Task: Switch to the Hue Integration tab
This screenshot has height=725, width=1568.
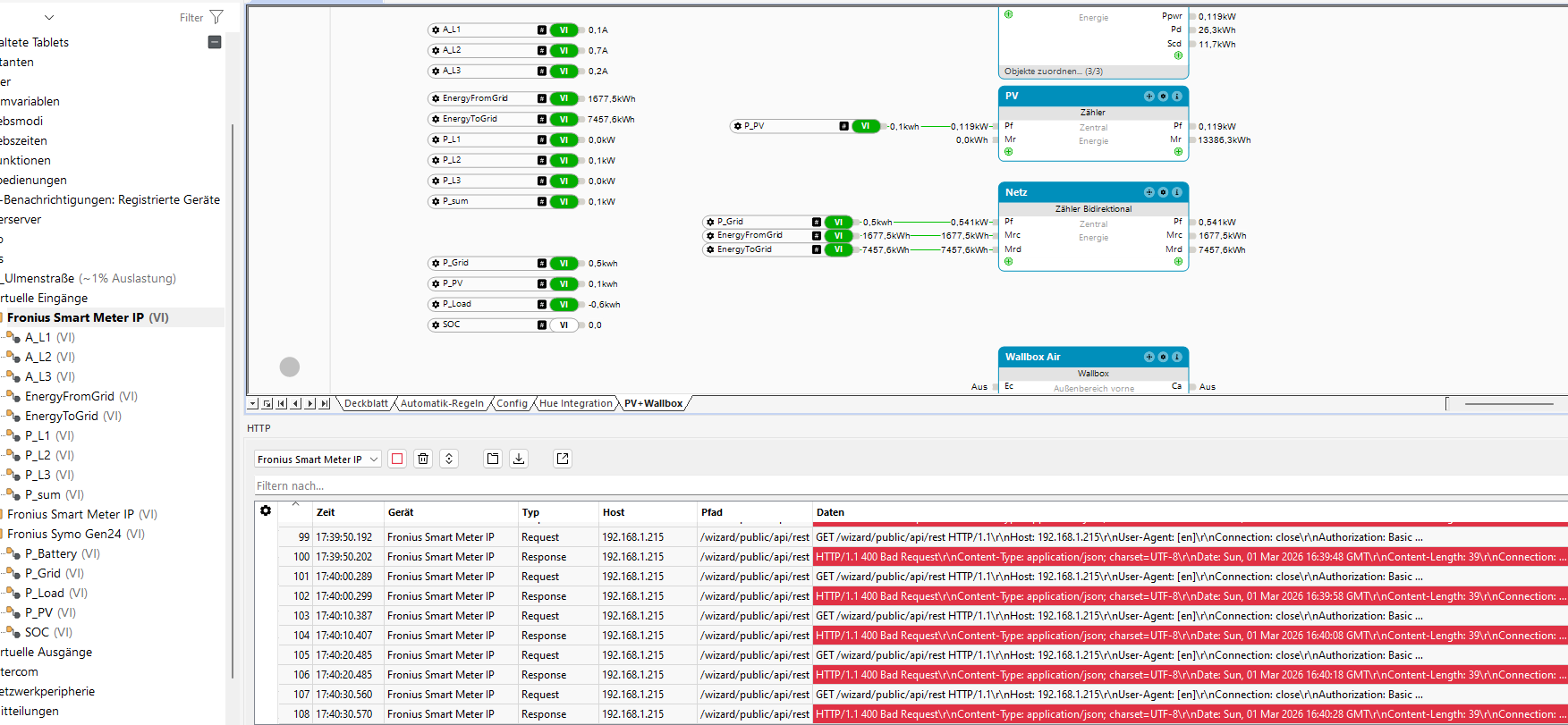Action: [575, 404]
